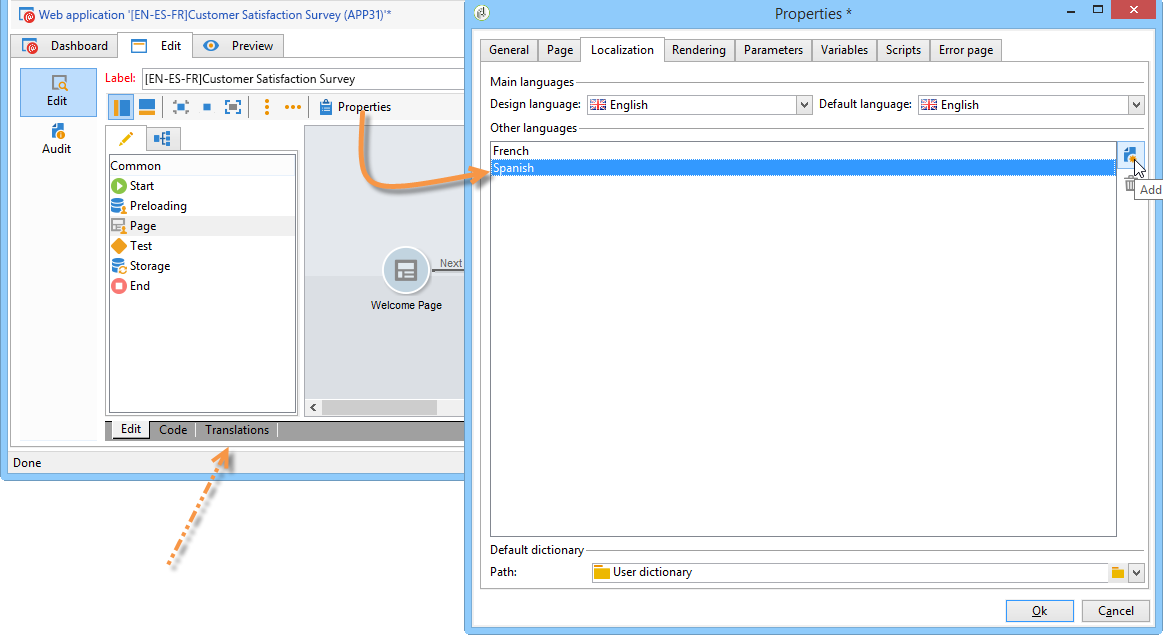This screenshot has width=1163, height=635.
Task: Open the Default language dropdown
Action: coord(1136,105)
